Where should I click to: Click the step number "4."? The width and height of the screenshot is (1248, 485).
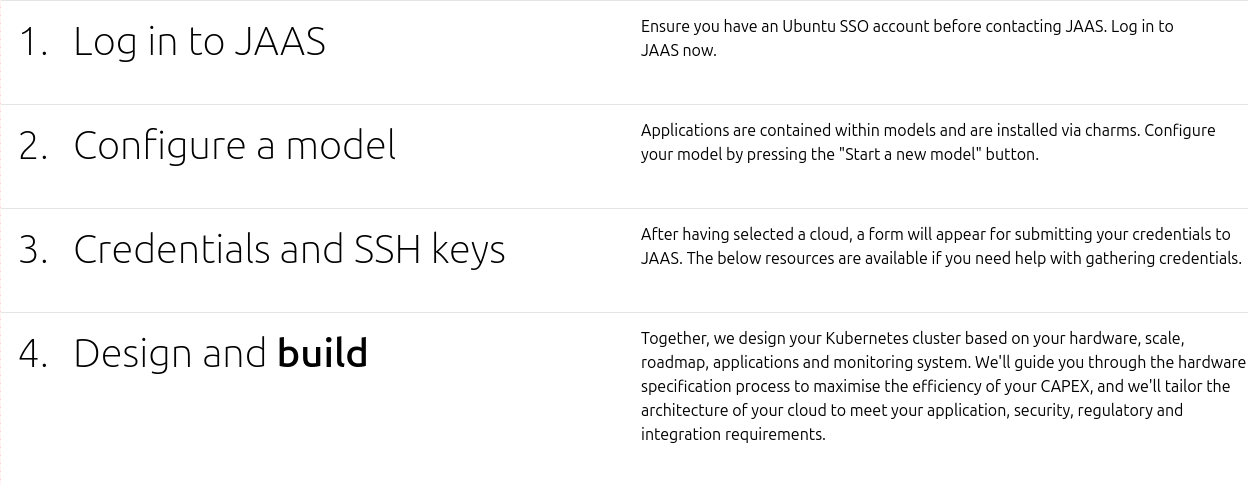(x=33, y=354)
